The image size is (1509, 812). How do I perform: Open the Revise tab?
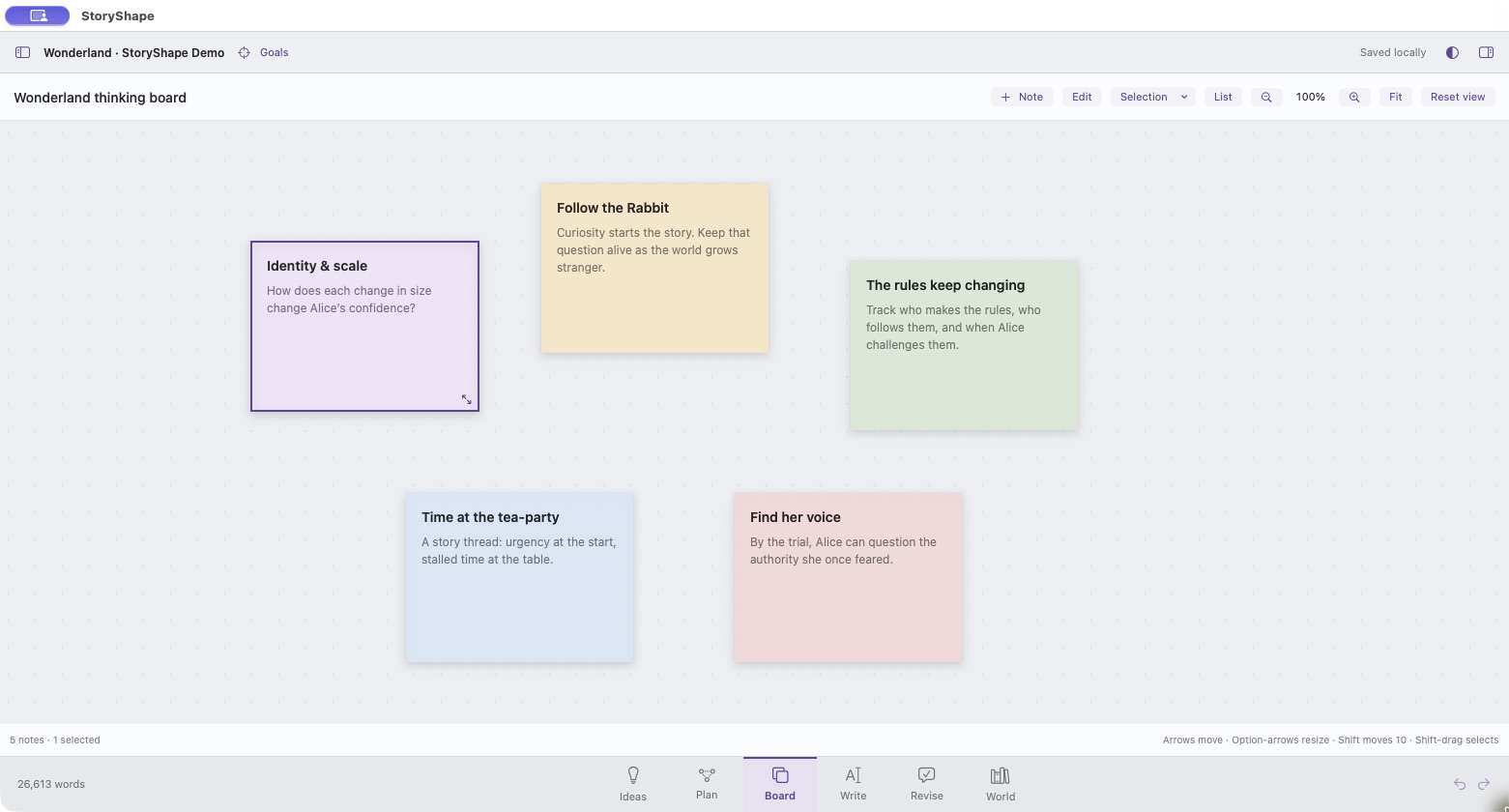pos(927,784)
